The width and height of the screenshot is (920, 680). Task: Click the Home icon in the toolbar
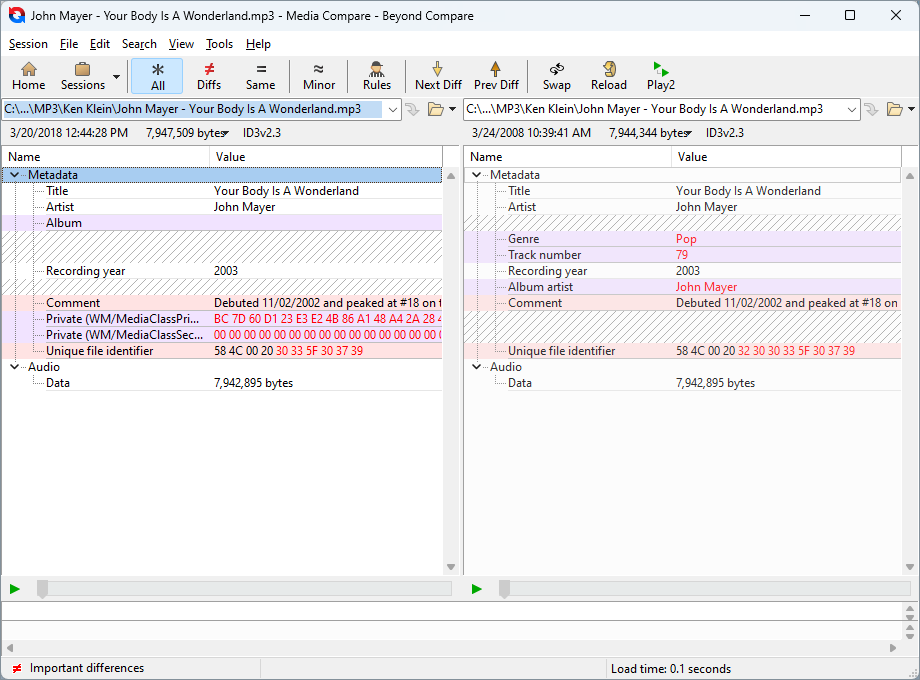pyautogui.click(x=28, y=75)
